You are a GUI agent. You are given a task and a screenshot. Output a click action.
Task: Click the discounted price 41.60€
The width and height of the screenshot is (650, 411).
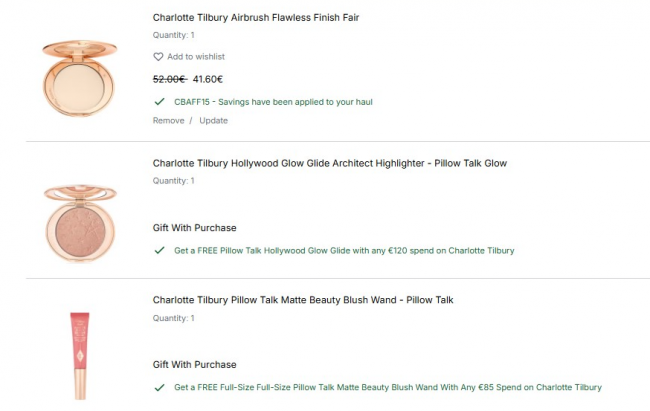pos(208,79)
